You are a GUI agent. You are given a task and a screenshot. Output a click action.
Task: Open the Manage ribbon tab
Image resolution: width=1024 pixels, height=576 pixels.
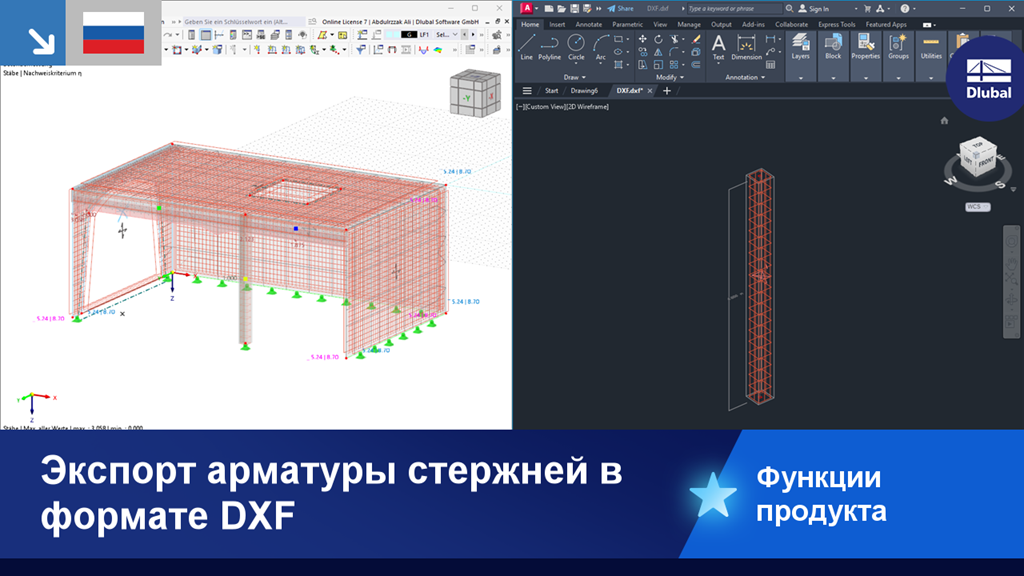click(689, 24)
